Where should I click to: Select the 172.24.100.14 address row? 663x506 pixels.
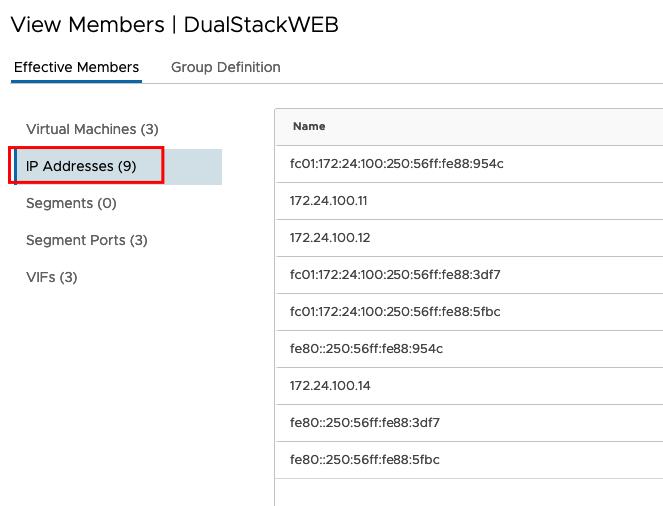pyautogui.click(x=469, y=386)
